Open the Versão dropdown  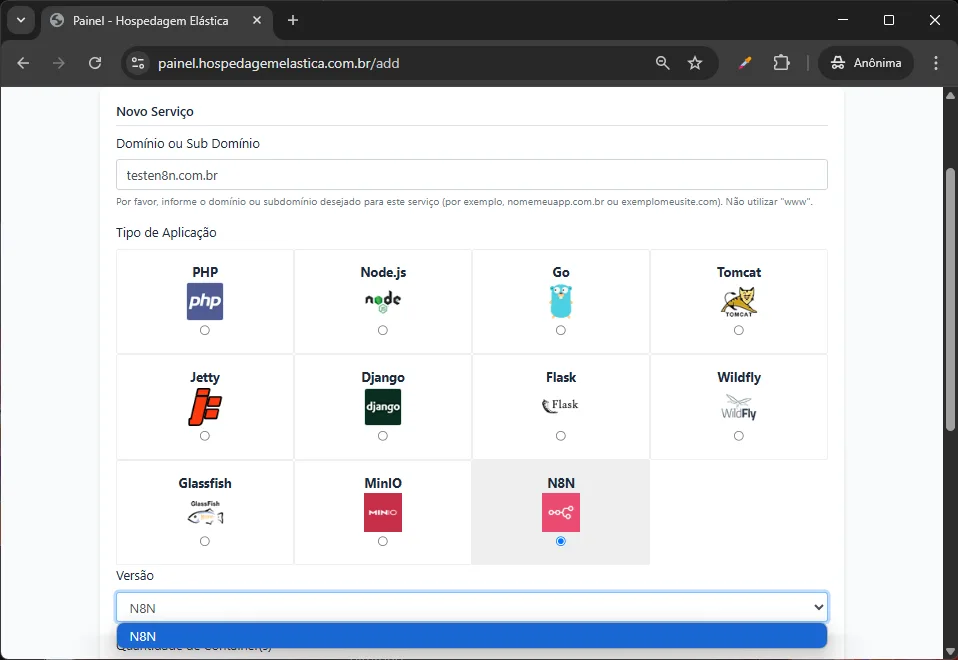[472, 607]
